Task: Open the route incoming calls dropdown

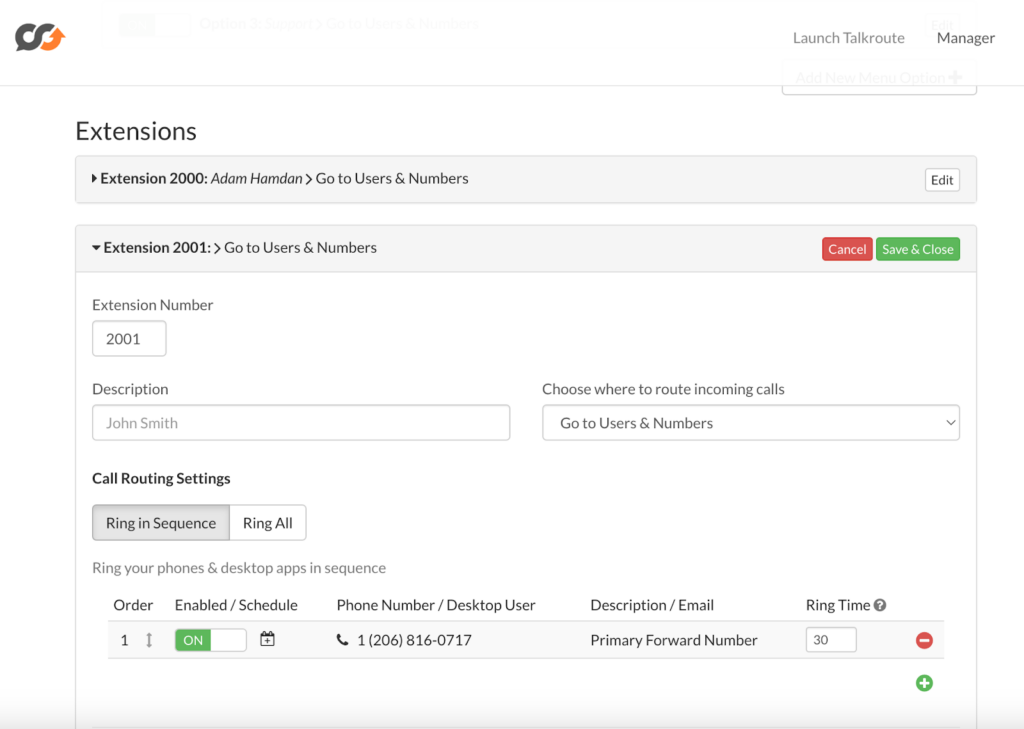Action: [751, 423]
